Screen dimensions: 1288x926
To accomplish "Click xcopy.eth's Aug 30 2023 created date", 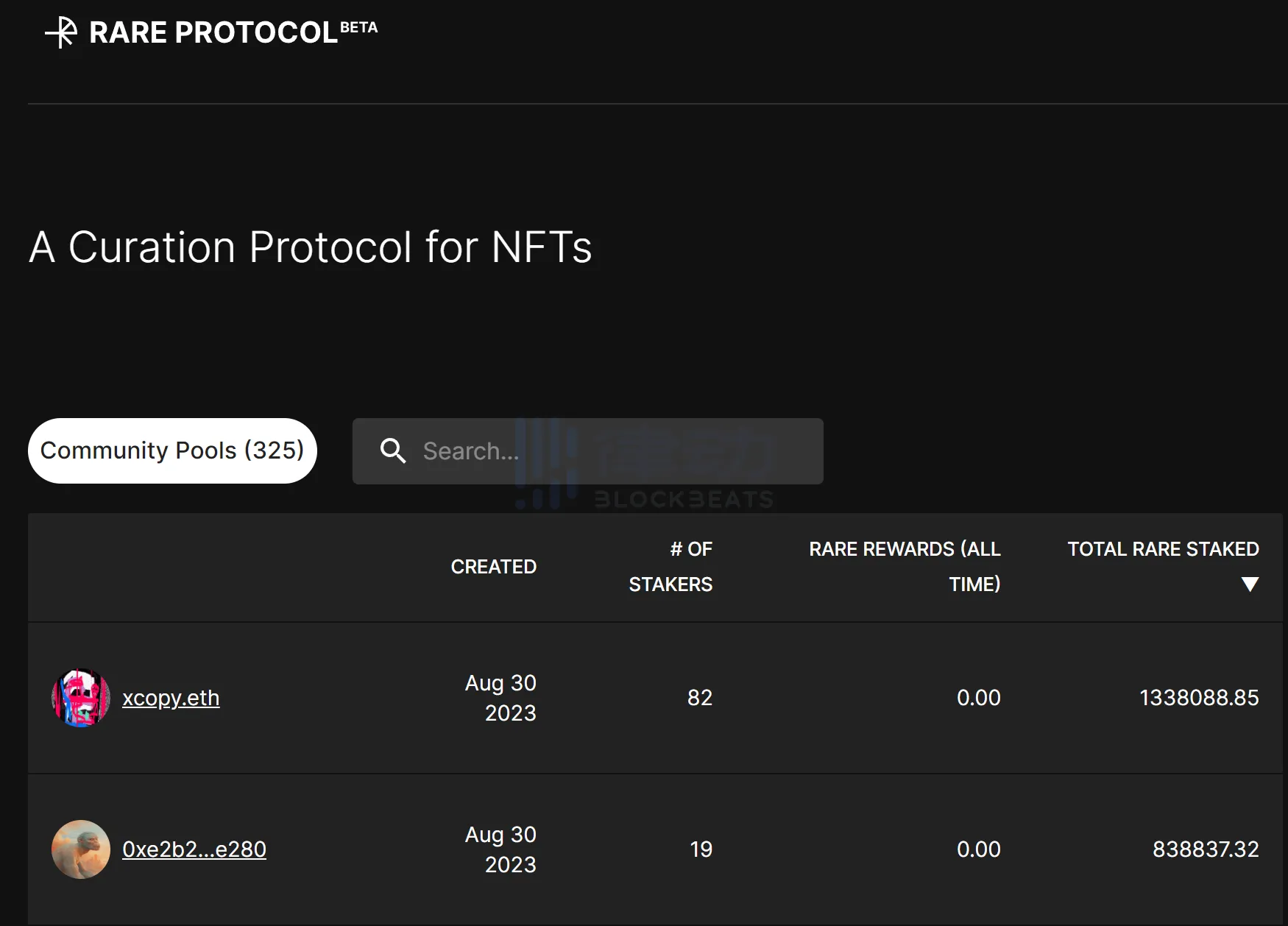I will click(501, 698).
